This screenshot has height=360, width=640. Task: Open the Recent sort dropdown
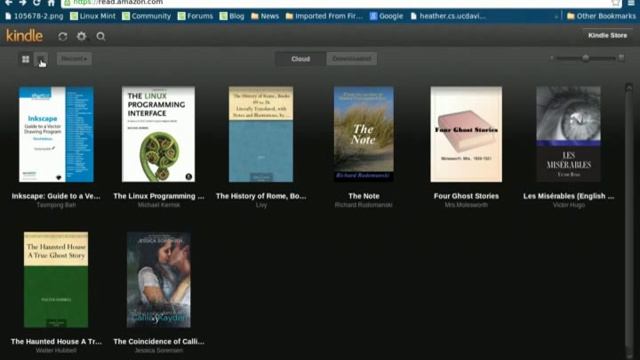pos(74,59)
